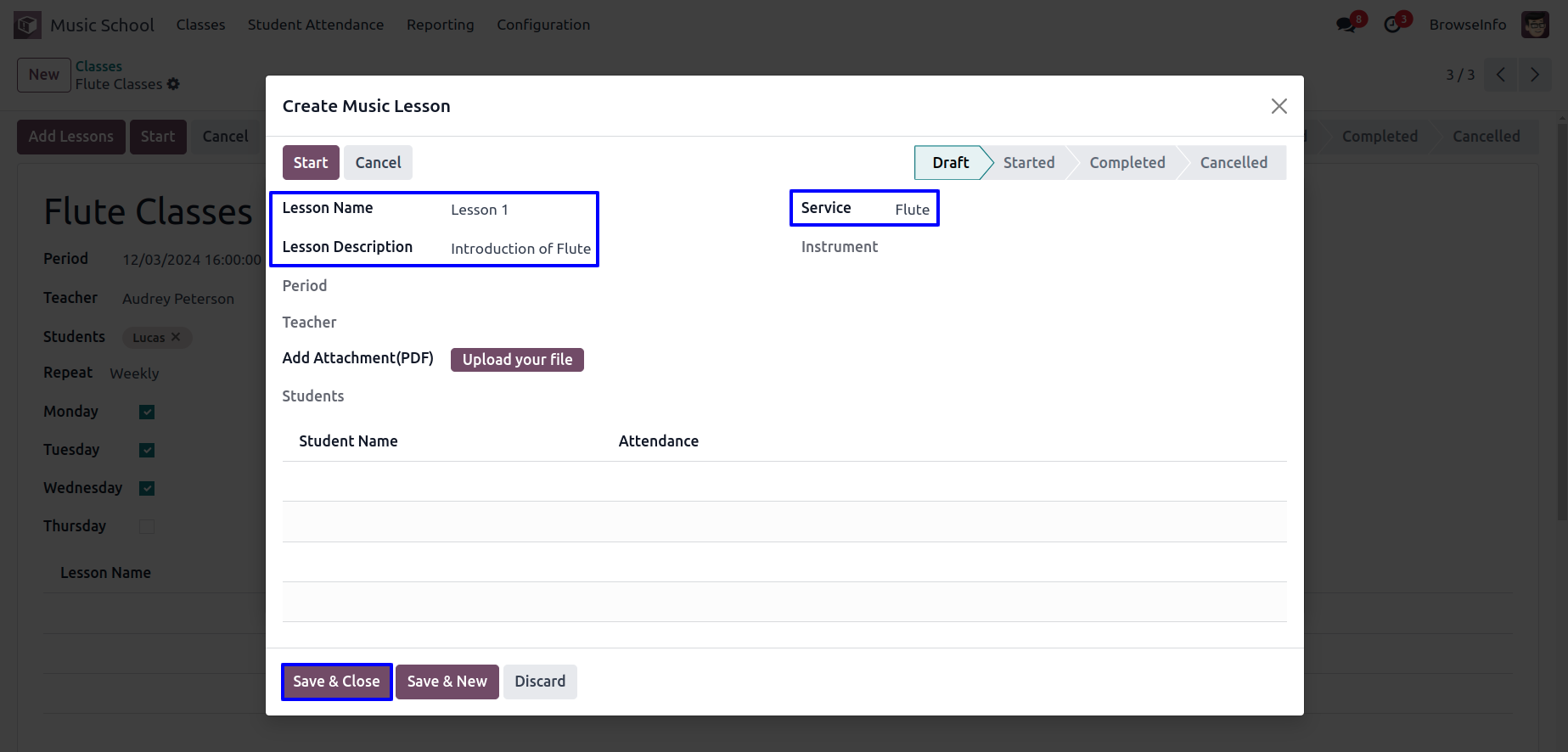Screen dimensions: 1568x752
Task: Click the Music School app title
Action: pyautogui.click(x=102, y=25)
